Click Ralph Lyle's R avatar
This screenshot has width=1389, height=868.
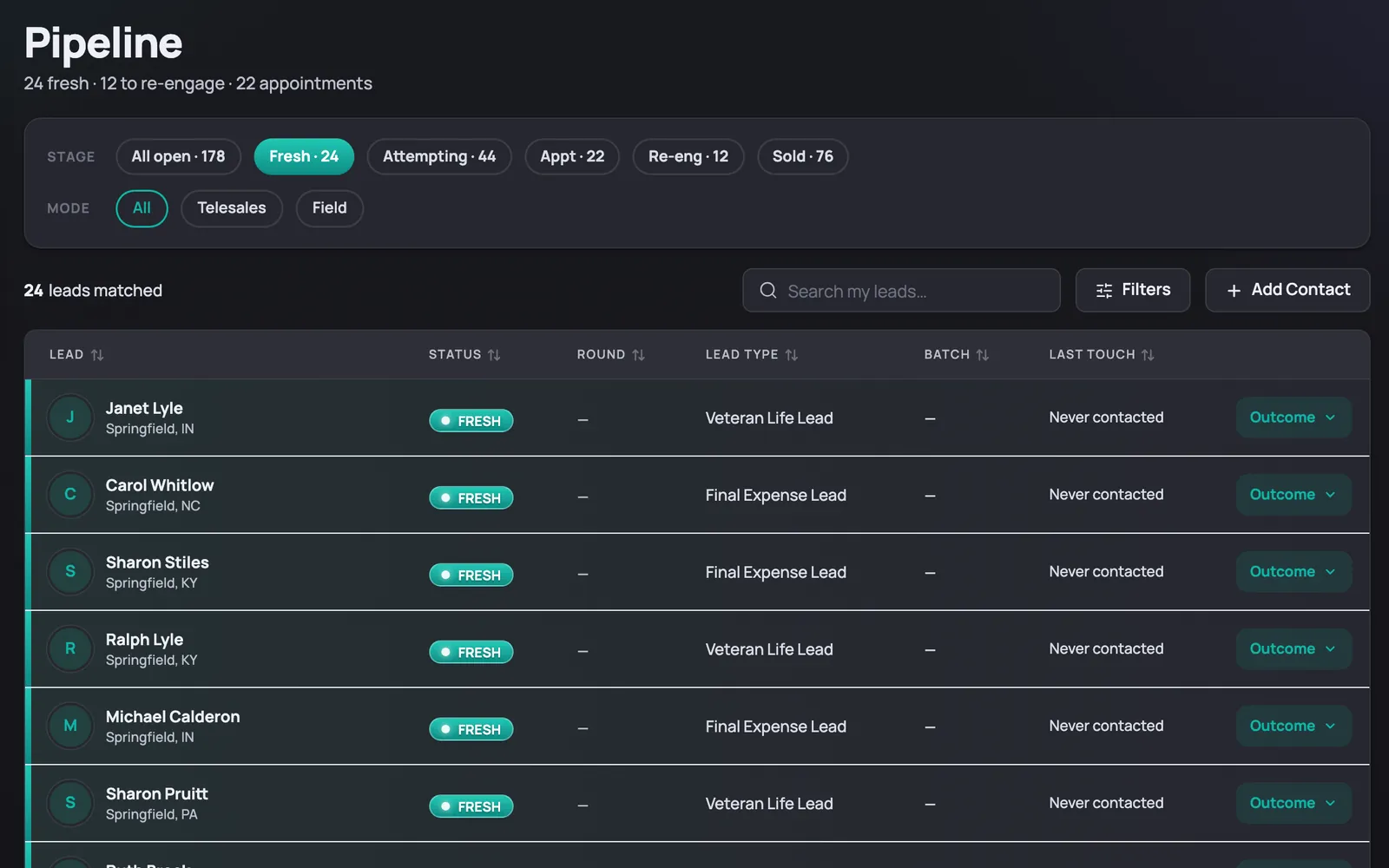pyautogui.click(x=70, y=649)
